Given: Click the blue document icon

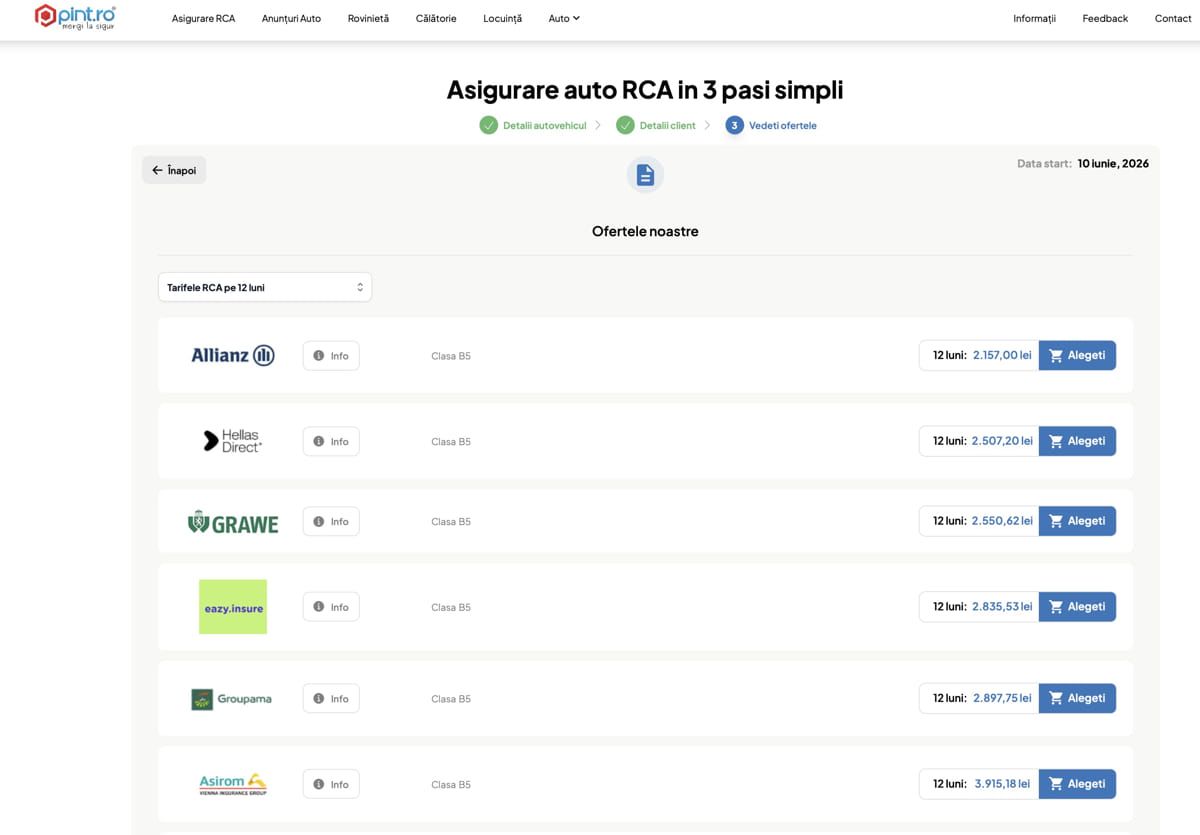Looking at the screenshot, I should (x=645, y=175).
